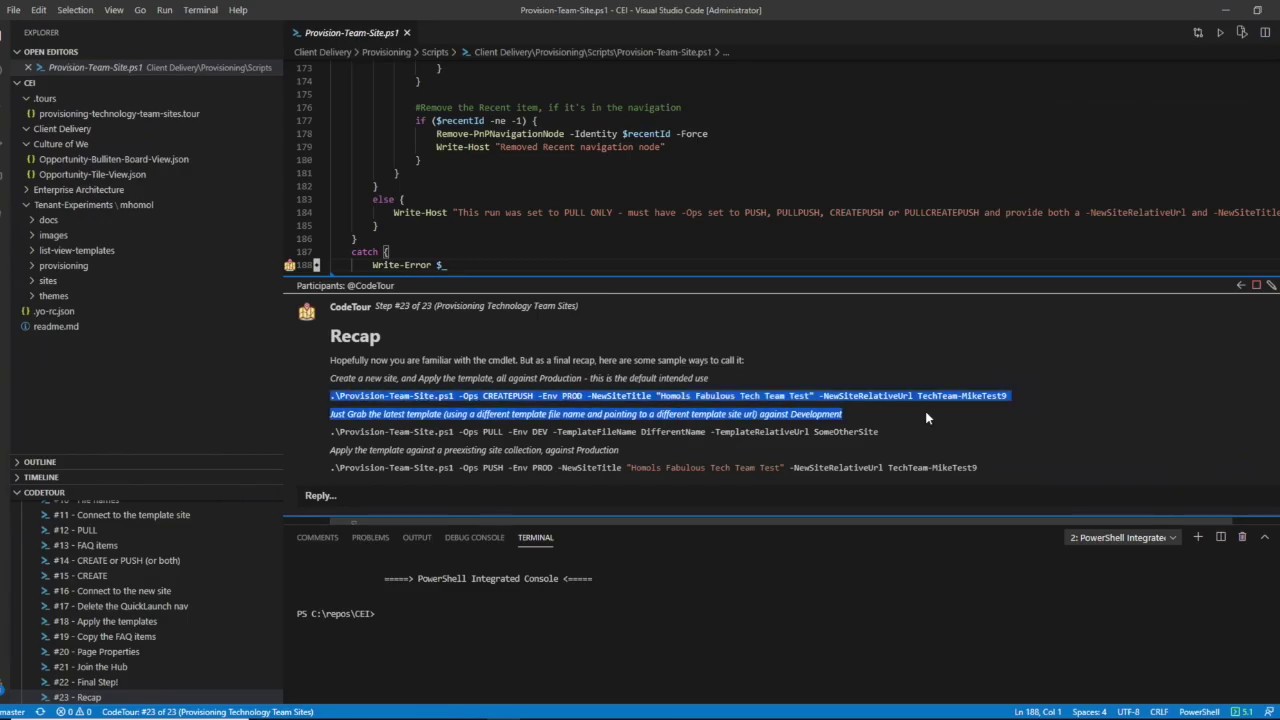Split the editor with the split icon
This screenshot has width=1280, height=720.
point(1265,33)
